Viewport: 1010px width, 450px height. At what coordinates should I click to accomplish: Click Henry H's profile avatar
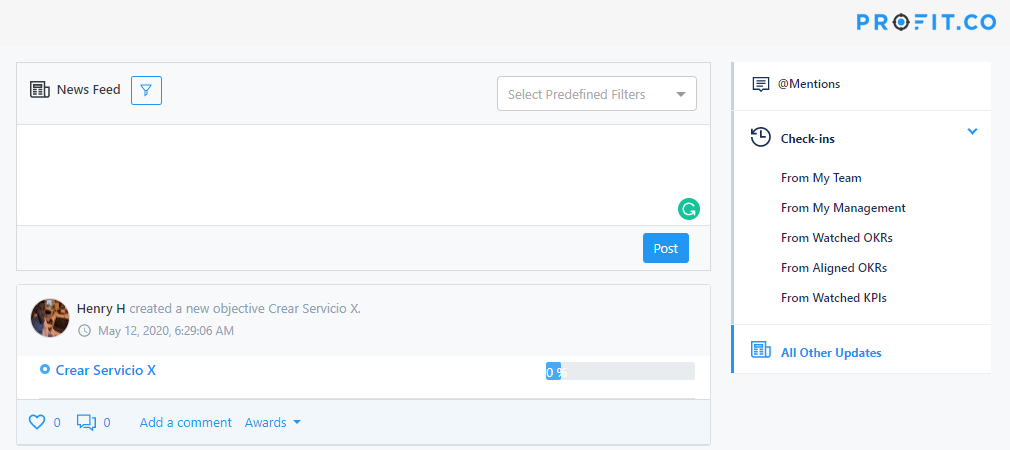50,317
